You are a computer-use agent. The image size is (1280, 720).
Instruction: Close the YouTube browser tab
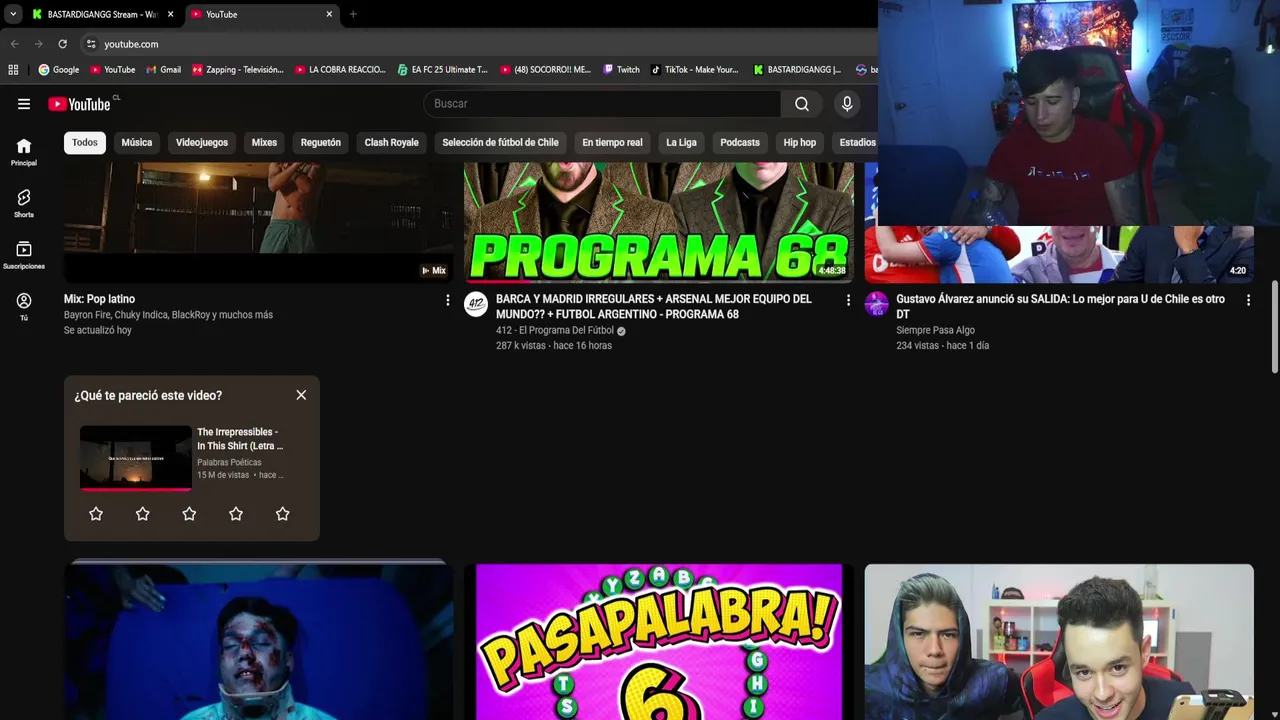329,14
